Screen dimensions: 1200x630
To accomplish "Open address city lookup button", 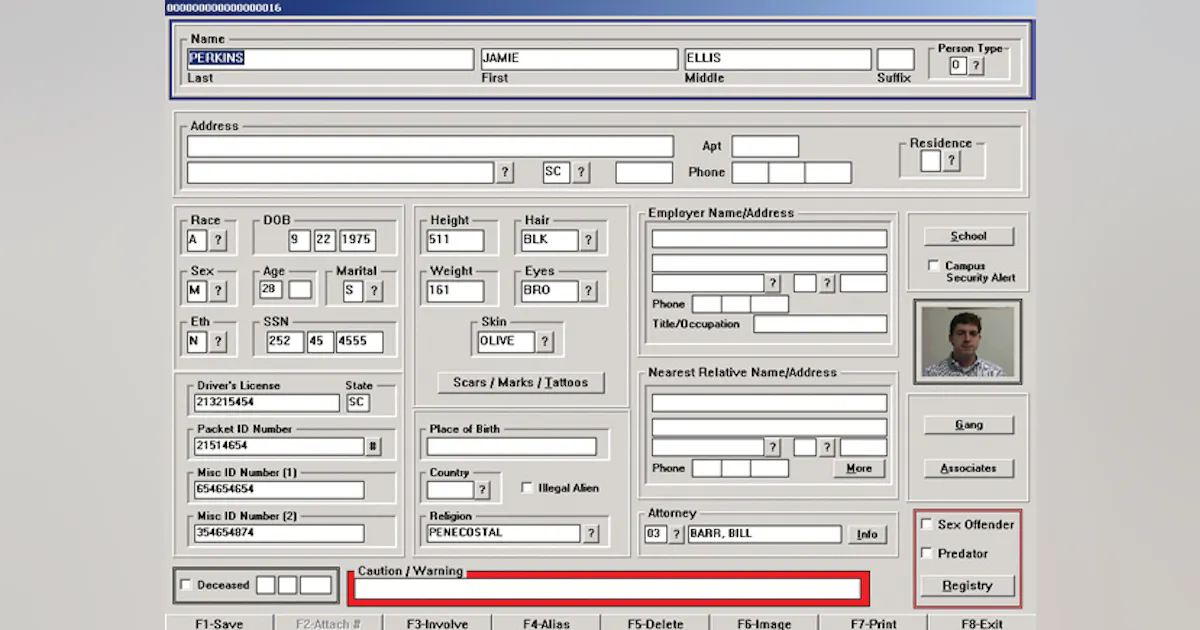I will tap(505, 172).
